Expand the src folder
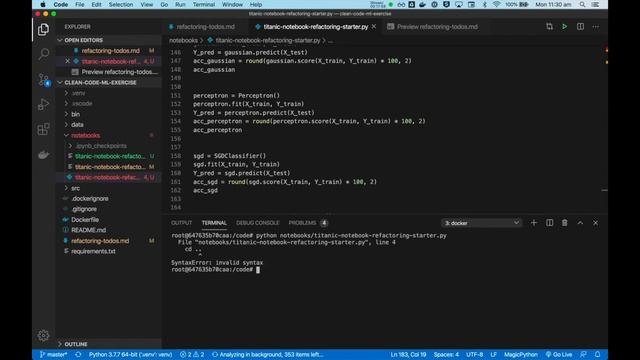640x360 pixels. pos(76,188)
